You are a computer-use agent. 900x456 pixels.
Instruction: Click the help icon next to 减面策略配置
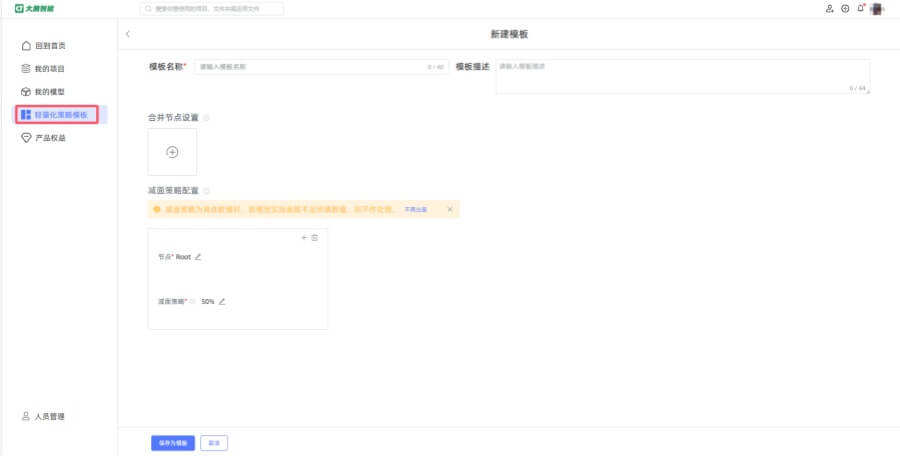(207, 191)
